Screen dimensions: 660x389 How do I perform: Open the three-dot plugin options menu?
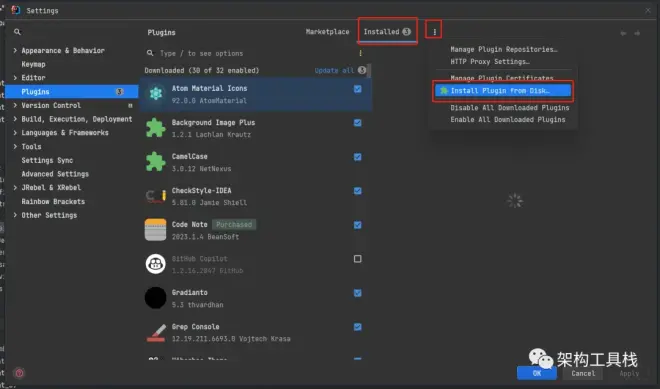tap(434, 32)
